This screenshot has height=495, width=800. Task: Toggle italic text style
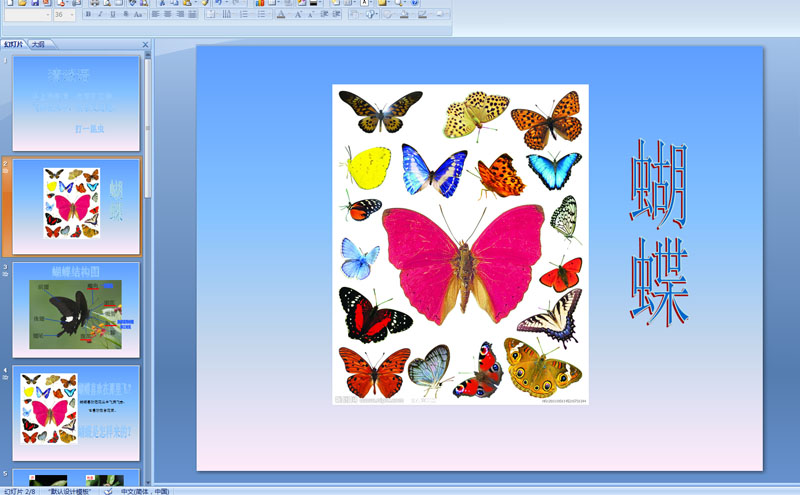pyautogui.click(x=100, y=15)
